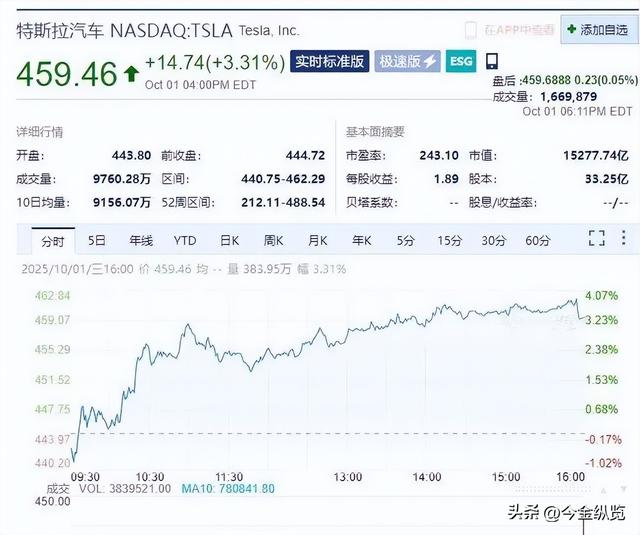Click the ESG badge
Viewport: 640px width, 535px height.
coord(460,62)
